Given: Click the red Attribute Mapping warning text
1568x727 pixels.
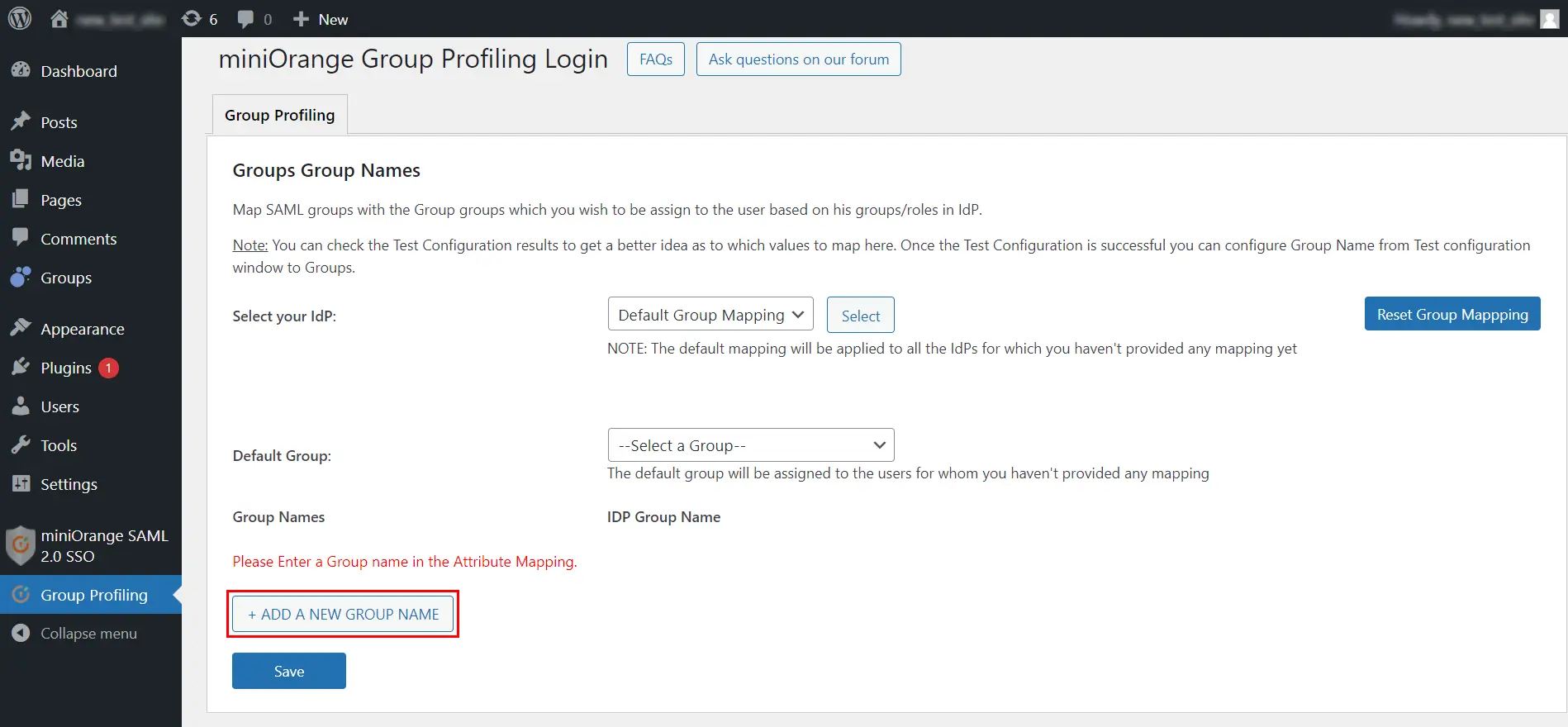Looking at the screenshot, I should 405,562.
